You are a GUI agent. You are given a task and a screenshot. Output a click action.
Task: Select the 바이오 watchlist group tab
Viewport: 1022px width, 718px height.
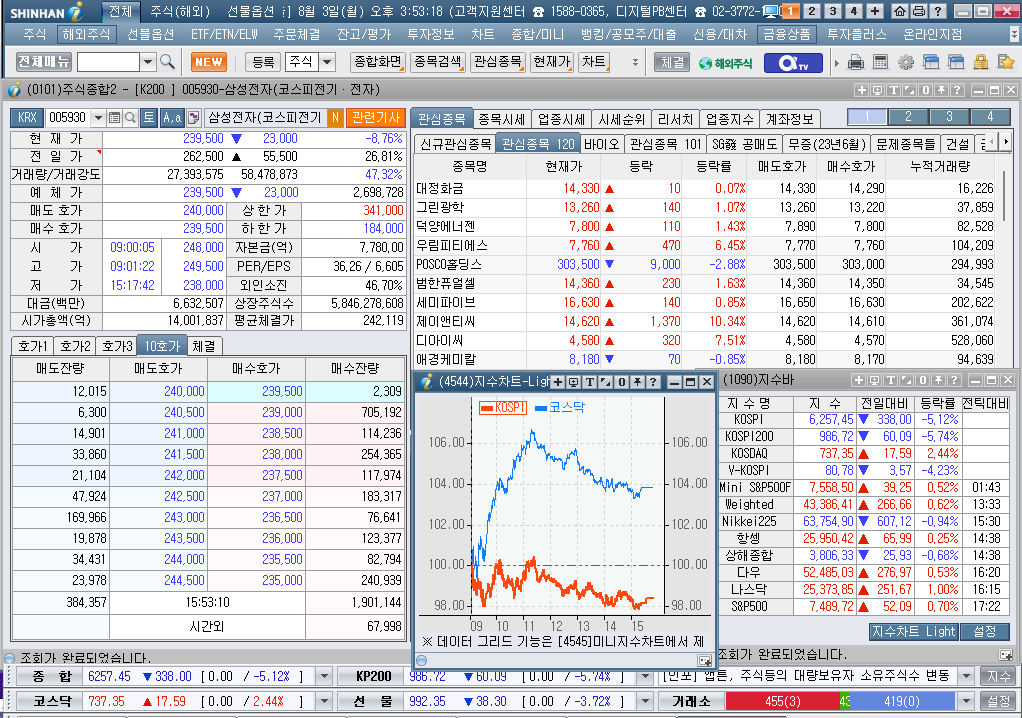pos(601,144)
